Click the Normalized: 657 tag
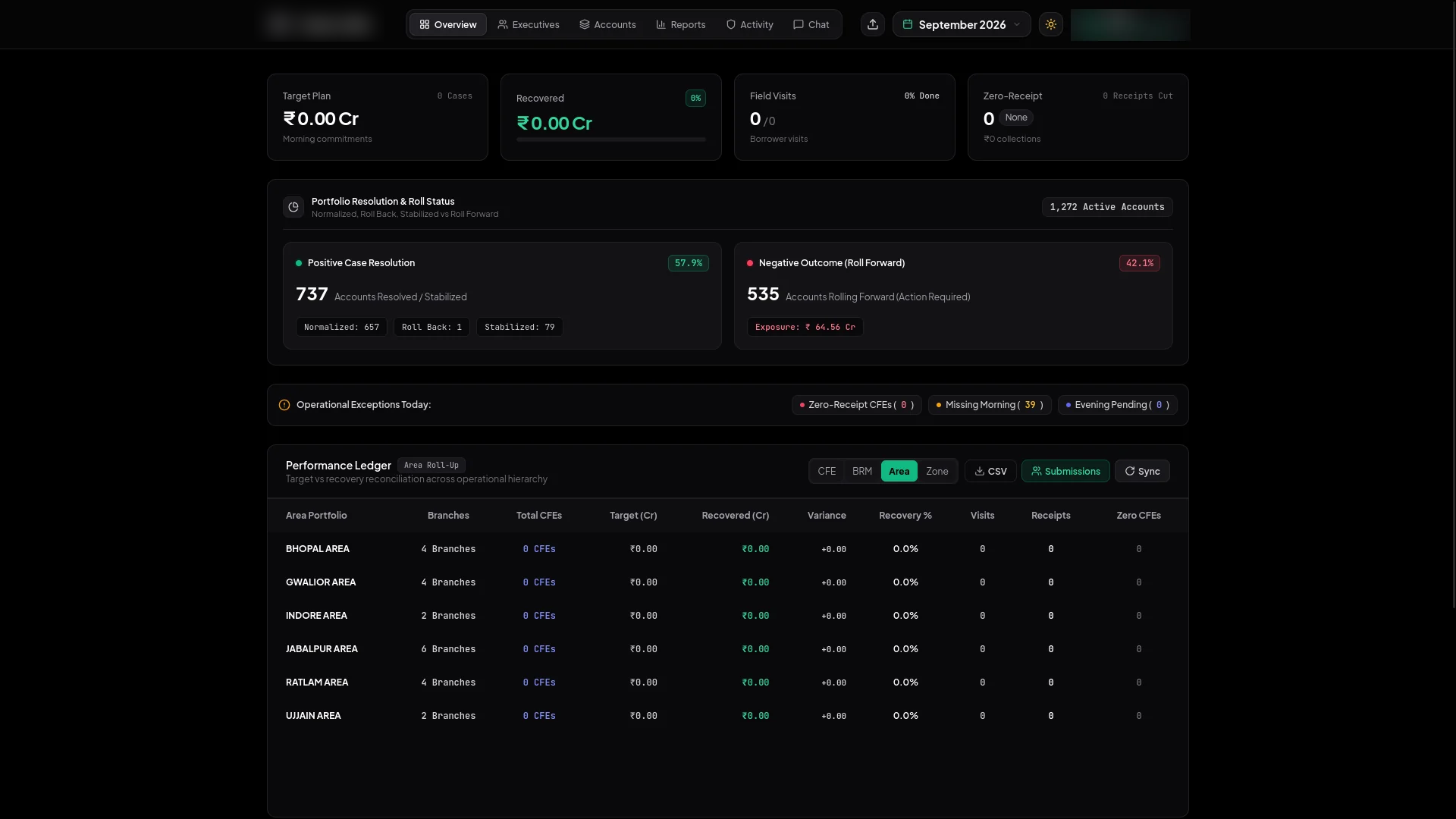The image size is (1456, 819). (x=341, y=327)
